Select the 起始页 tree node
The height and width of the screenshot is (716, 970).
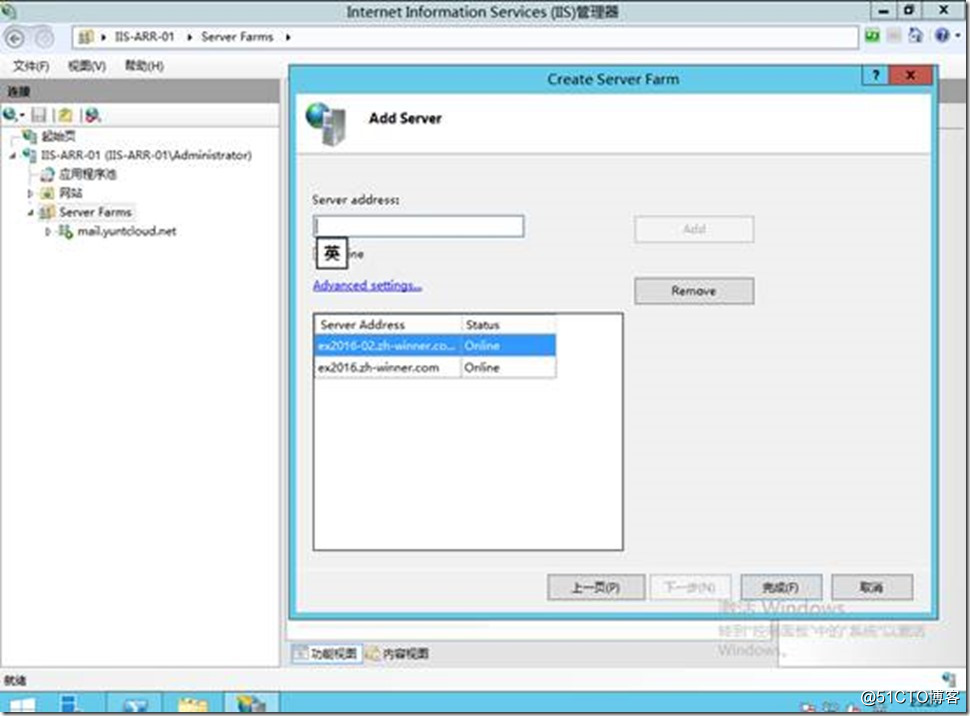58,136
